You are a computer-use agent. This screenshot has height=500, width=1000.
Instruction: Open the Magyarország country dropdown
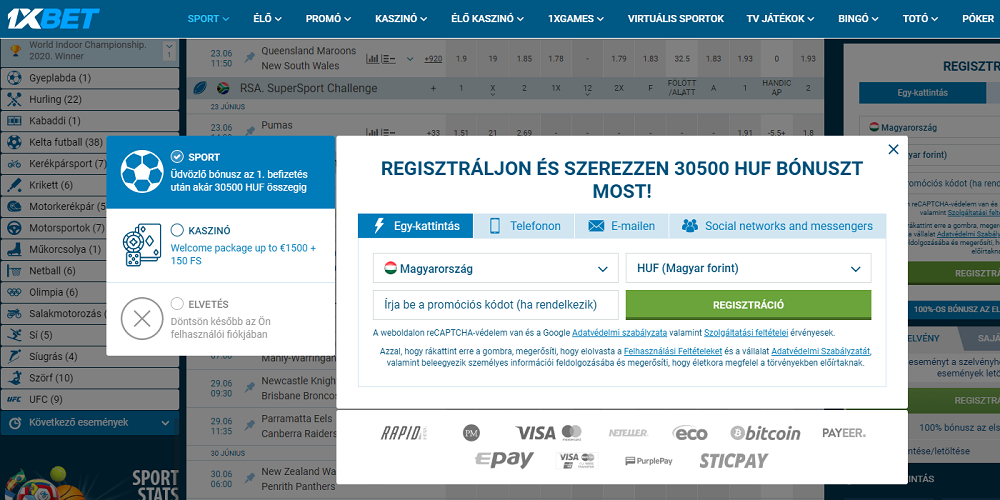[495, 268]
